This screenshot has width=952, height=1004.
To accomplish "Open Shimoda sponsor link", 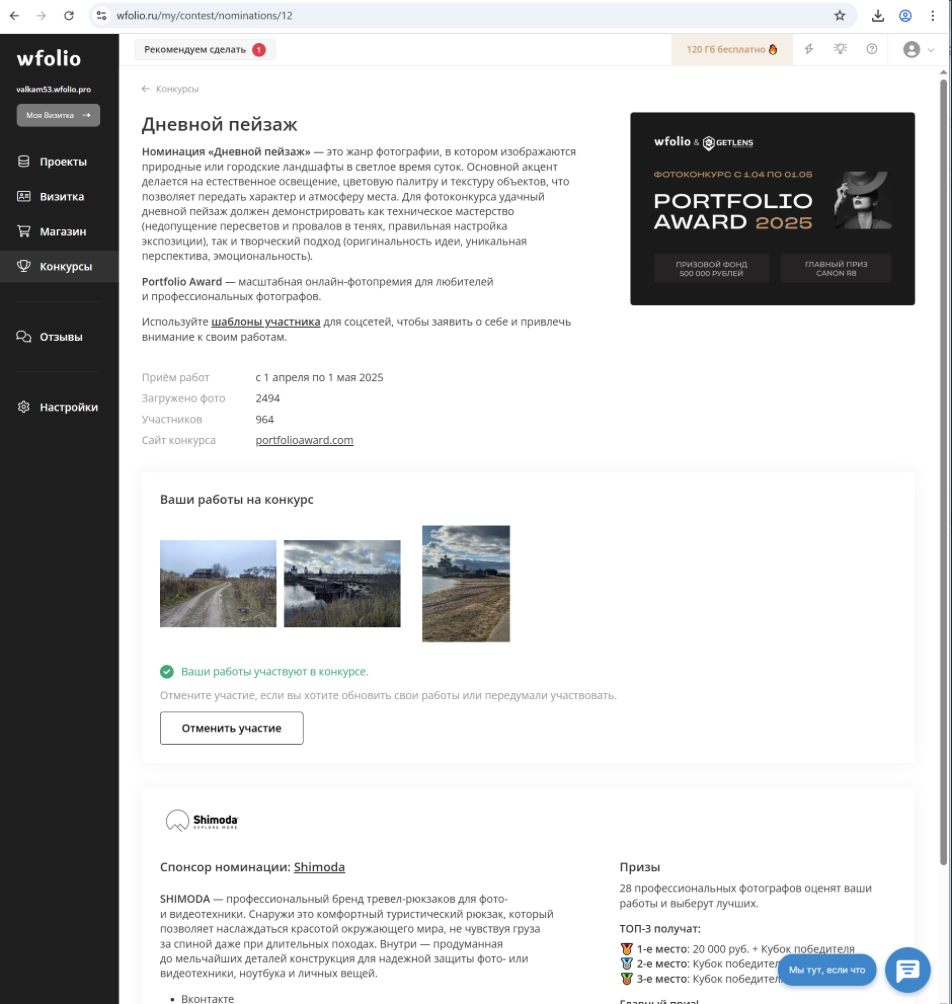I will coord(319,867).
